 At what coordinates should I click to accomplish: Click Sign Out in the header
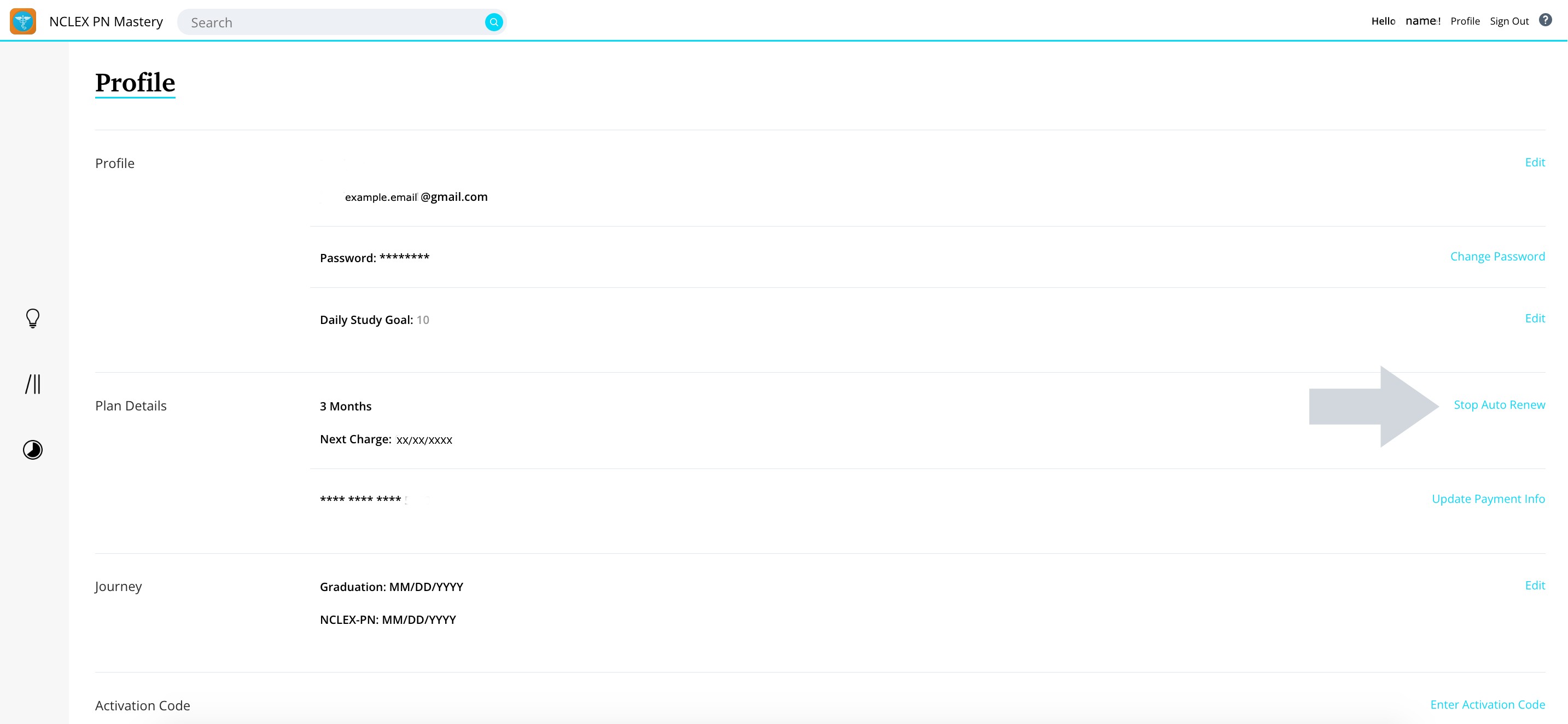[x=1509, y=21]
